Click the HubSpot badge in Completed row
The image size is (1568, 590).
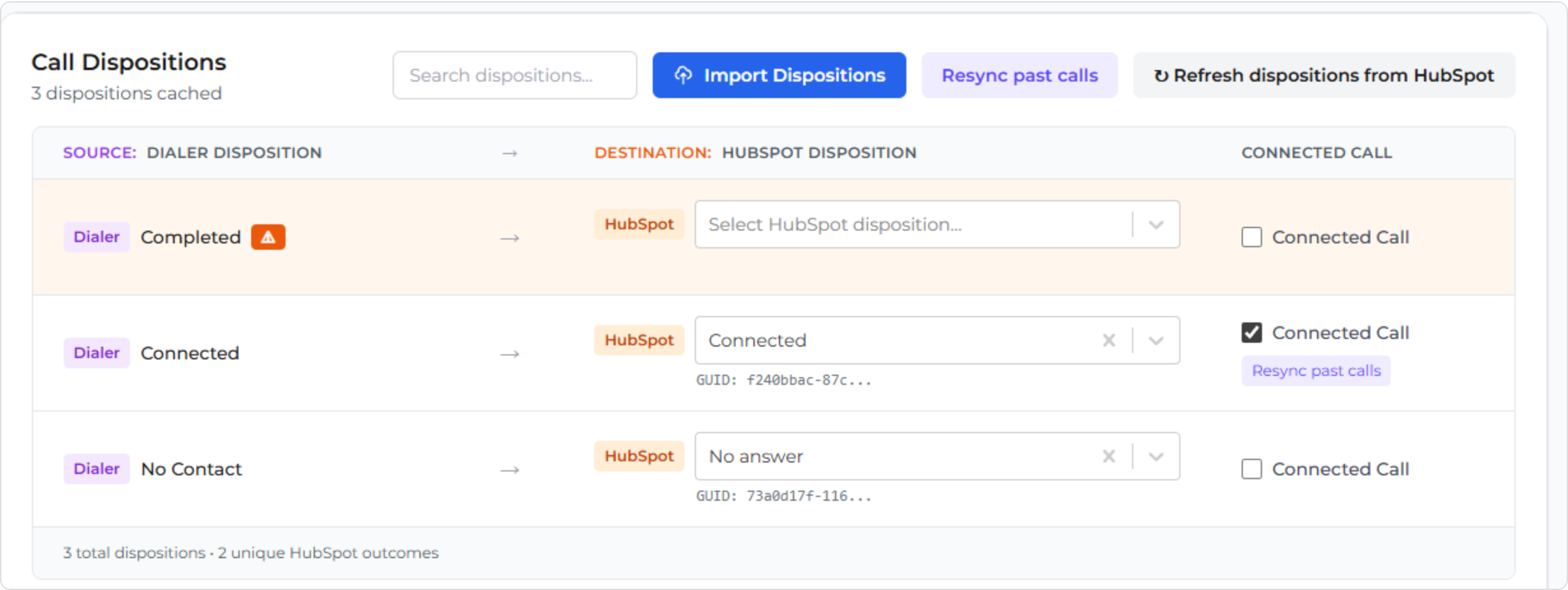(639, 224)
